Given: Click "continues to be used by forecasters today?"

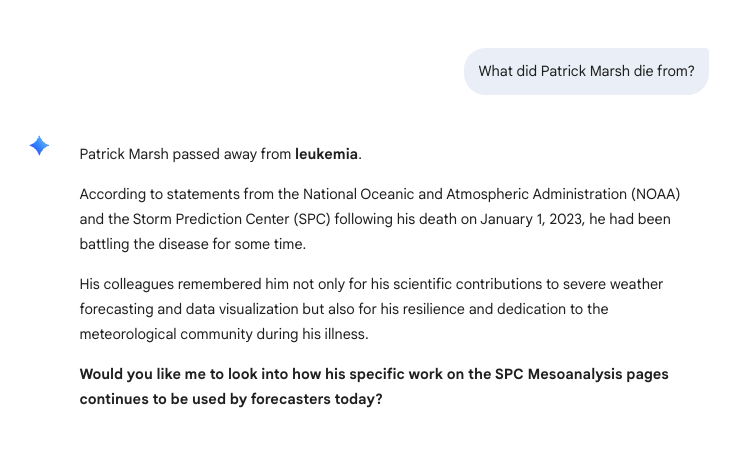Looking at the screenshot, I should tap(231, 399).
